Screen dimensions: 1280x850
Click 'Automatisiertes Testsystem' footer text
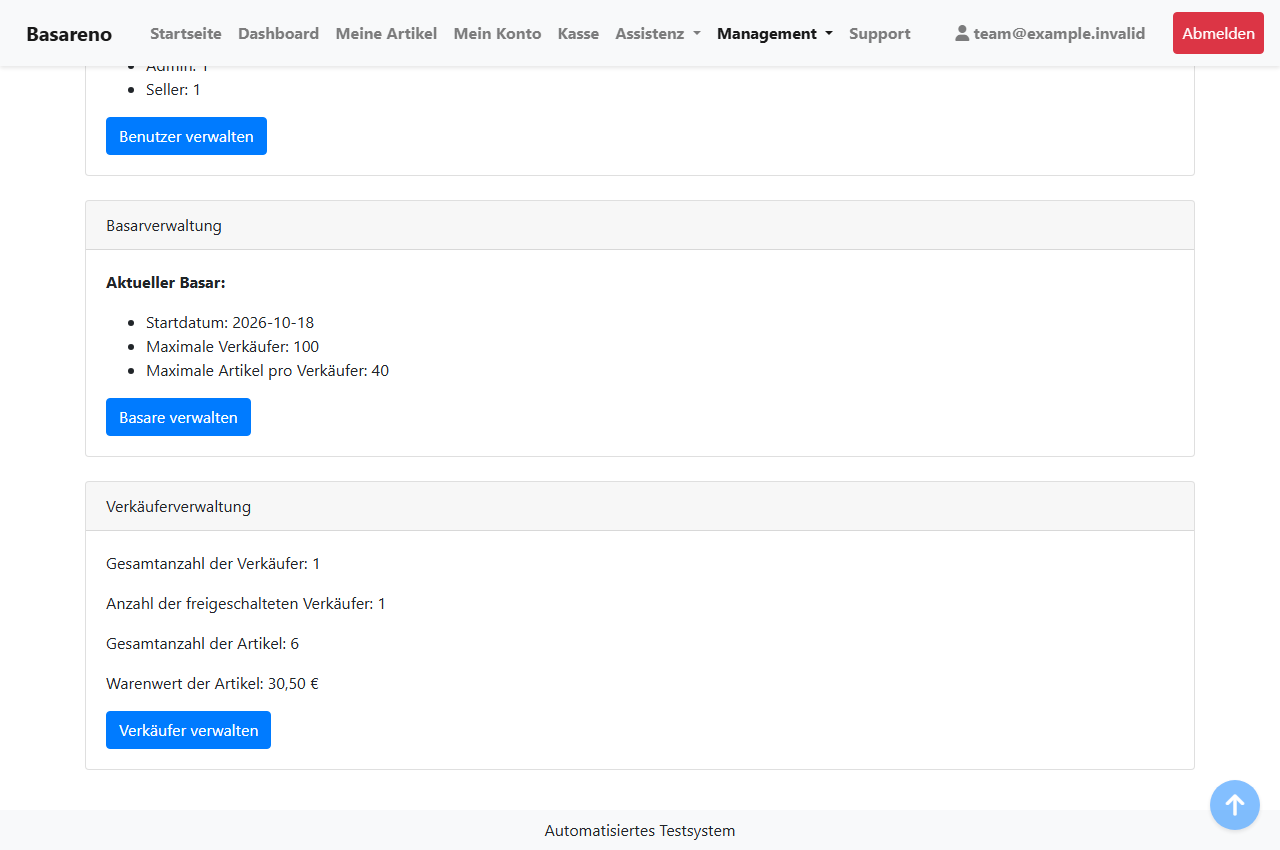coord(640,830)
